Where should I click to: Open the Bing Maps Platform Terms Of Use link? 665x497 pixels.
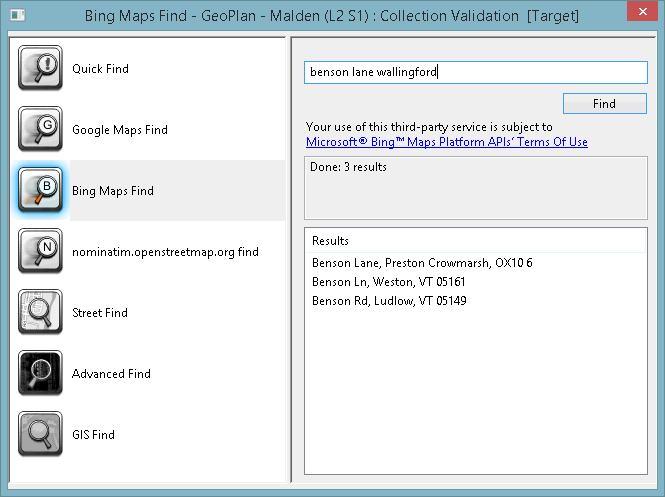(x=447, y=142)
